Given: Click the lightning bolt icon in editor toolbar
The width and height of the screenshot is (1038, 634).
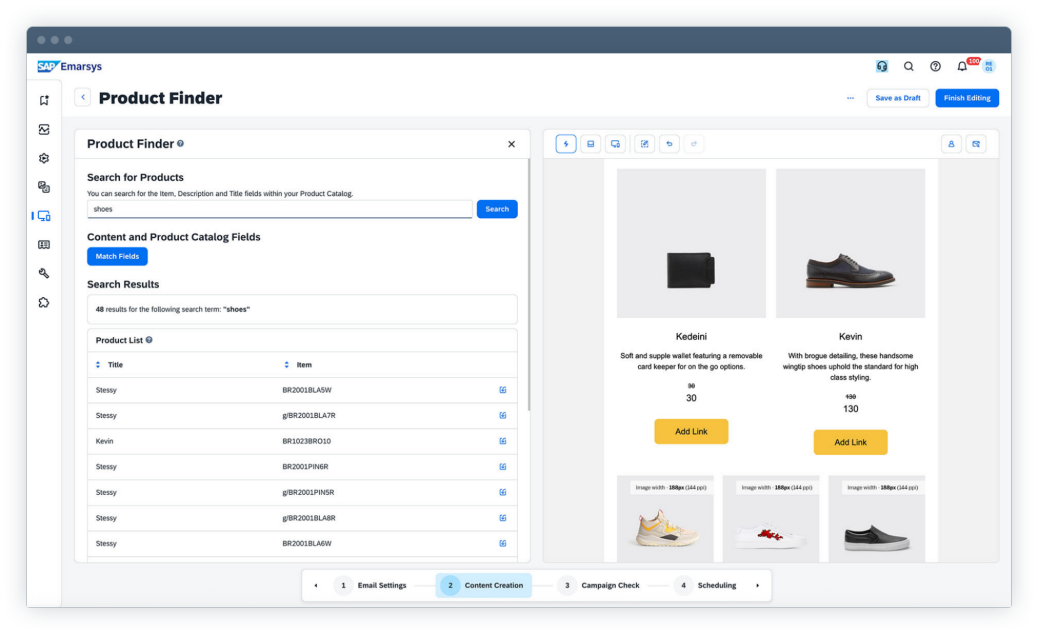Looking at the screenshot, I should point(566,144).
